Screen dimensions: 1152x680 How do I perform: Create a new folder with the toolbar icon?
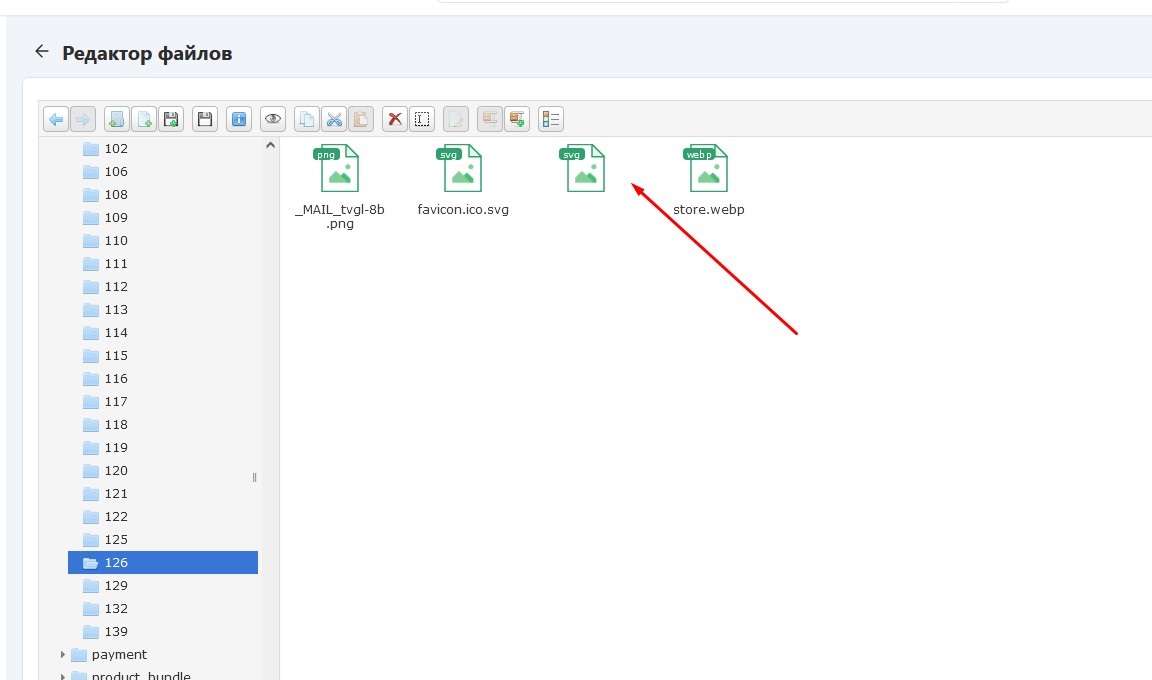pos(116,119)
